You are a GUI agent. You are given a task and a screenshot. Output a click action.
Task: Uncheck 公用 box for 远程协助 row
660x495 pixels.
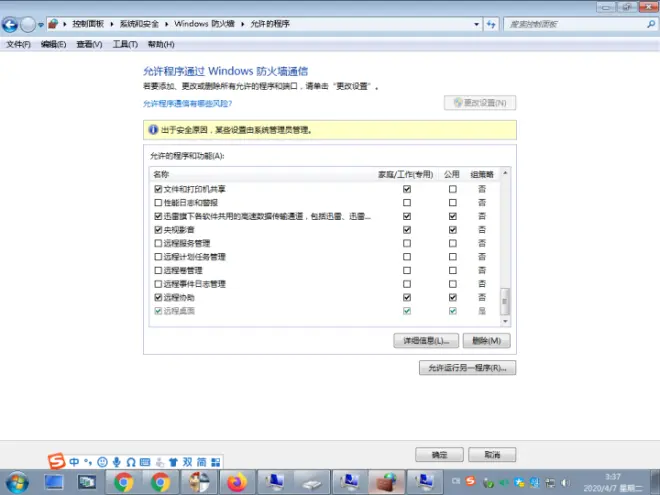[452, 297]
